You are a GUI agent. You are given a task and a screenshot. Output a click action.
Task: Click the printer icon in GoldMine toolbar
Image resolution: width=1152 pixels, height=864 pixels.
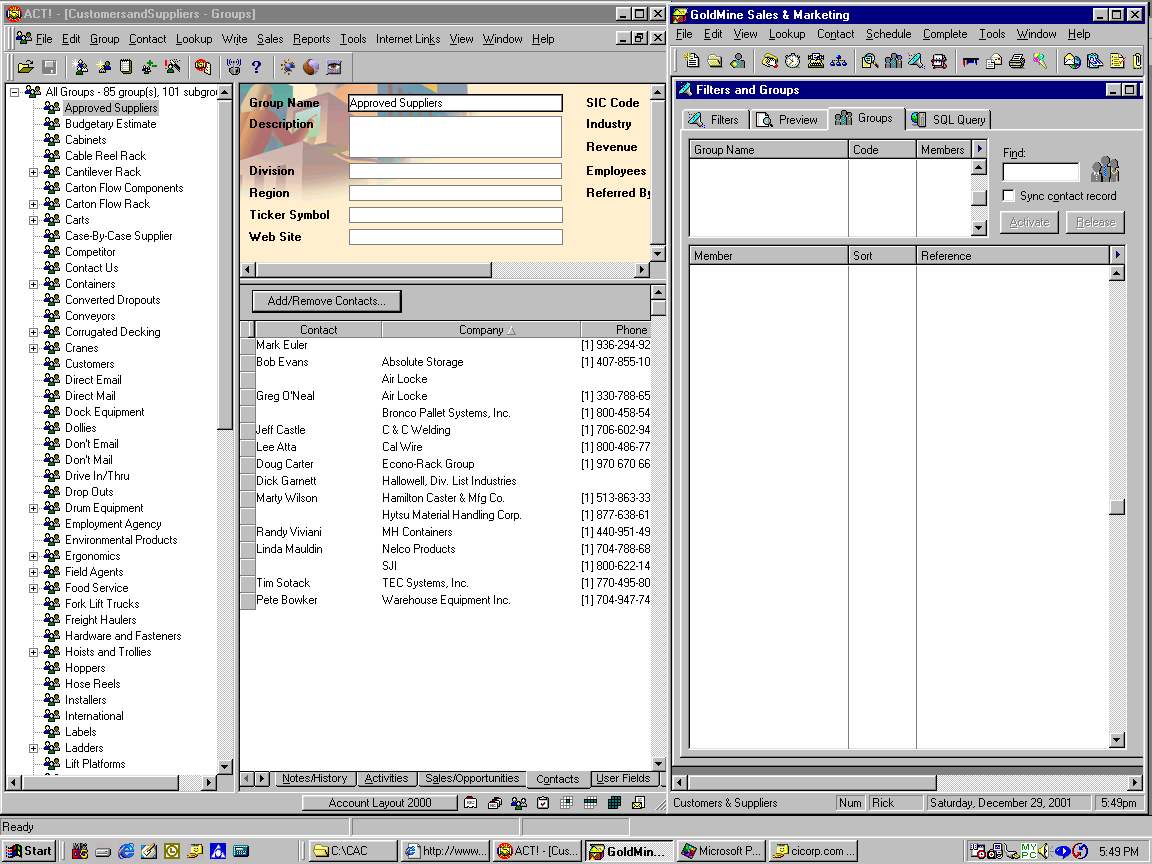click(1017, 61)
